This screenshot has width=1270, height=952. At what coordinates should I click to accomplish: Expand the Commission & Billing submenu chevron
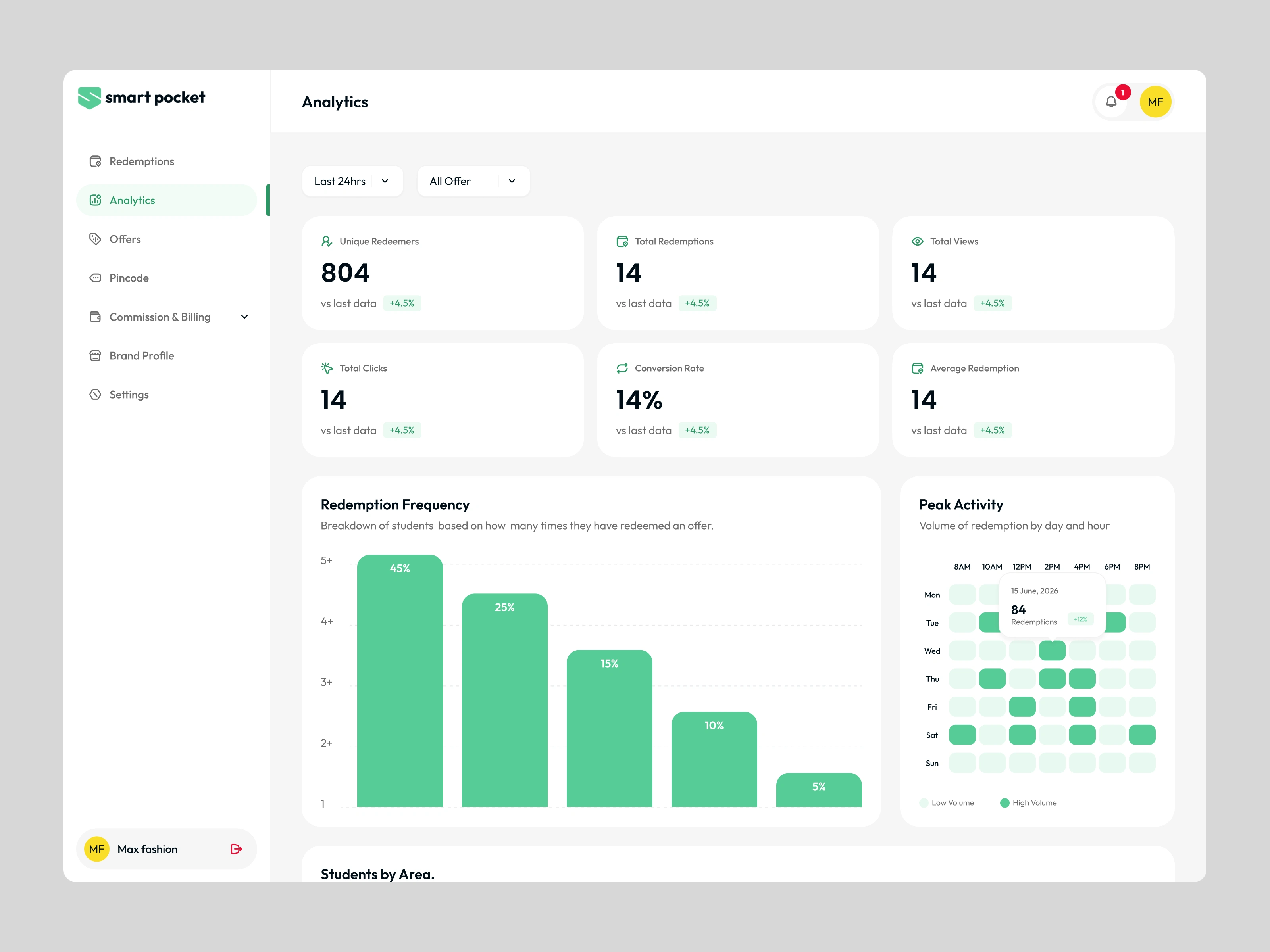pos(244,317)
